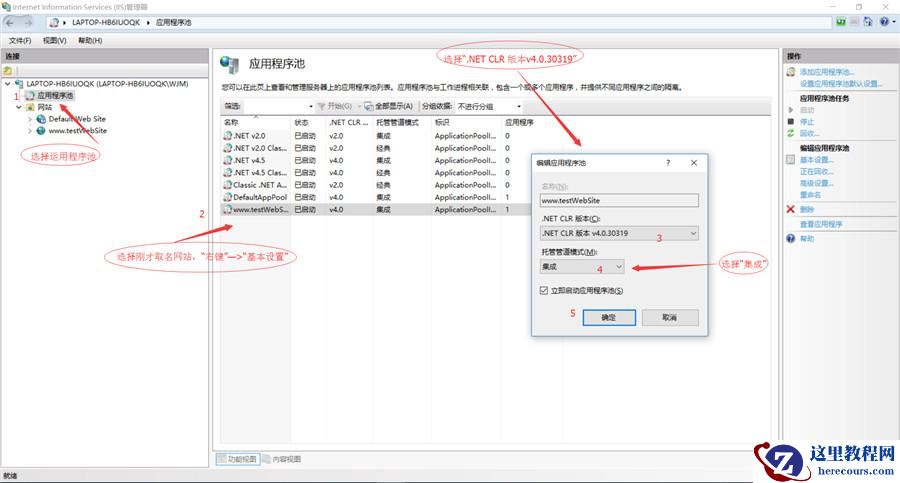Screen dimensions: 900x483
Task: Go back with the navigation back arrow
Action: tap(10, 22)
